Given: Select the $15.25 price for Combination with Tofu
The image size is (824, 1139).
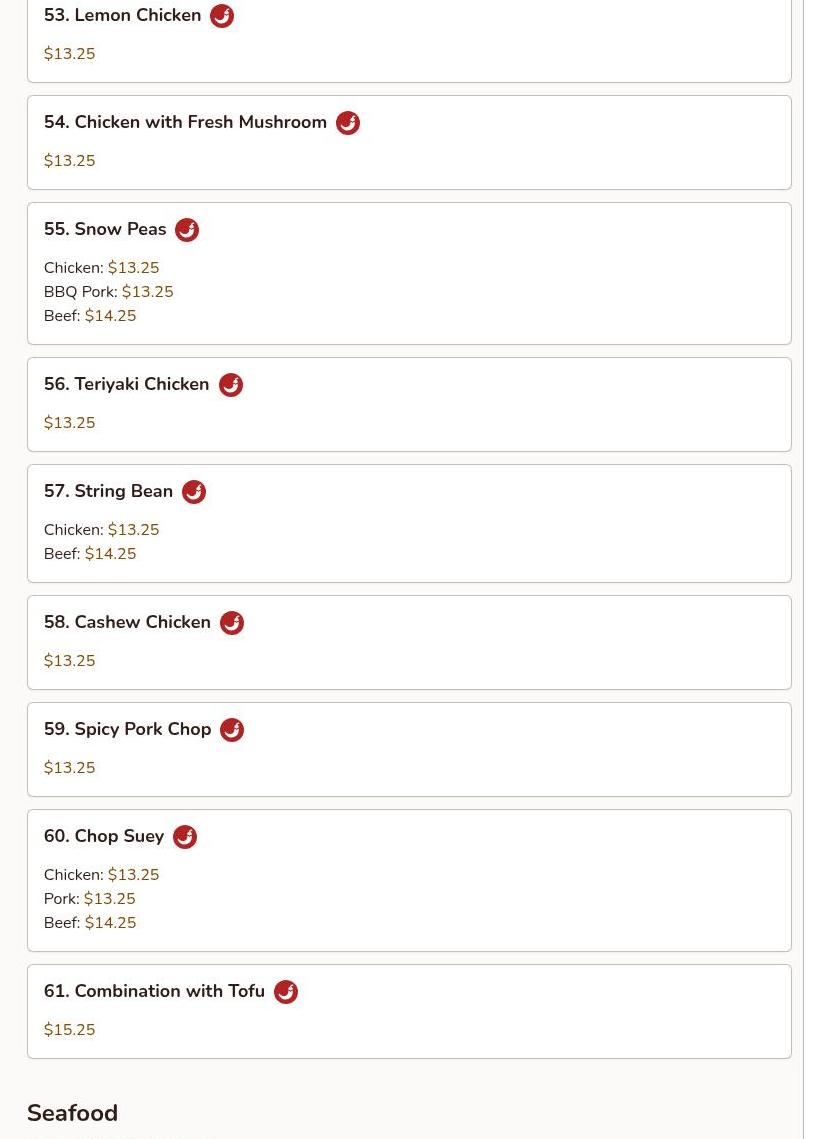Looking at the screenshot, I should pyautogui.click(x=70, y=1029).
